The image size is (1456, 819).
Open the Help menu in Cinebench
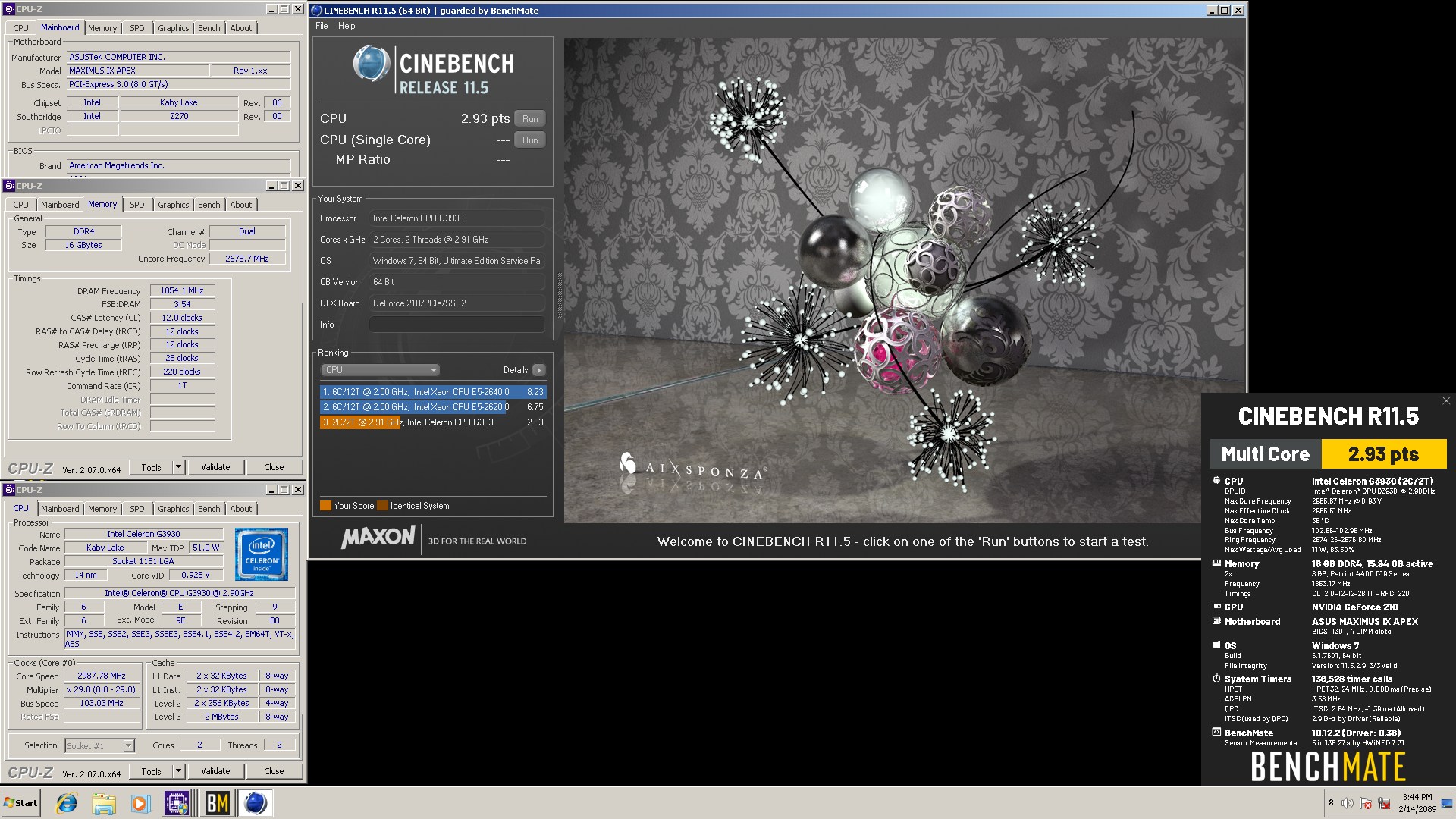click(x=347, y=26)
